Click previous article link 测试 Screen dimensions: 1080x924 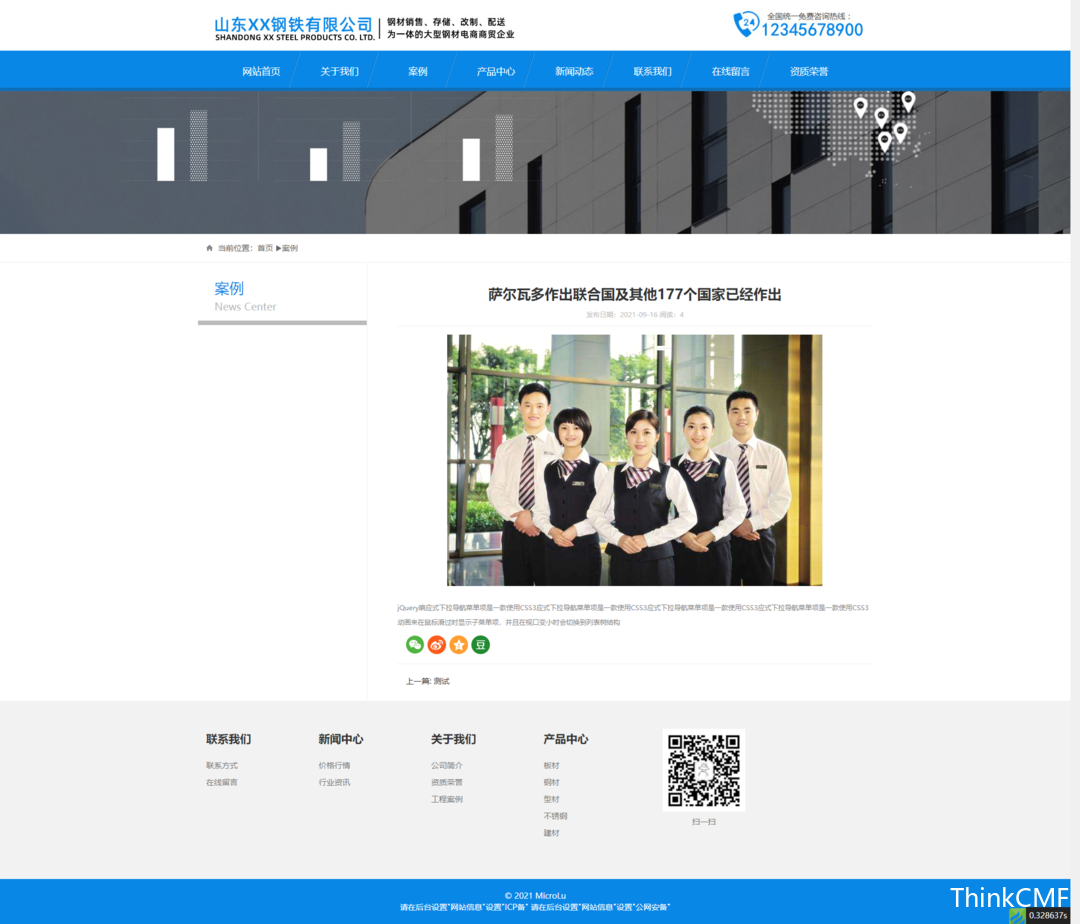click(441, 681)
